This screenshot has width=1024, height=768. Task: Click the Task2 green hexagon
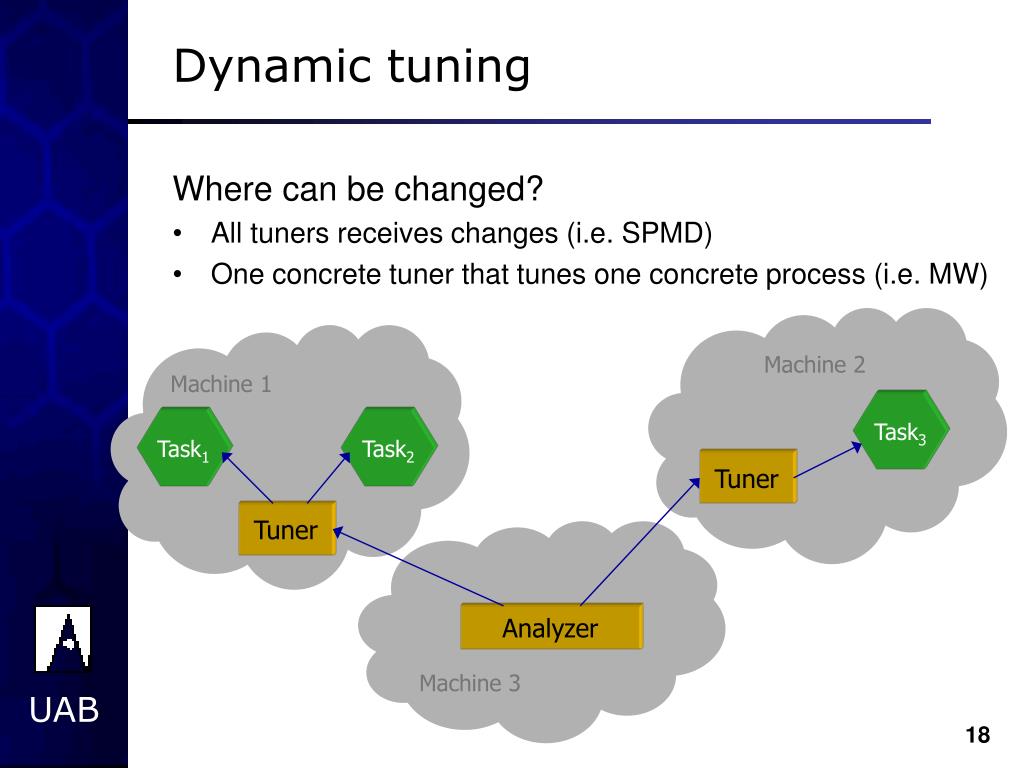click(x=389, y=447)
